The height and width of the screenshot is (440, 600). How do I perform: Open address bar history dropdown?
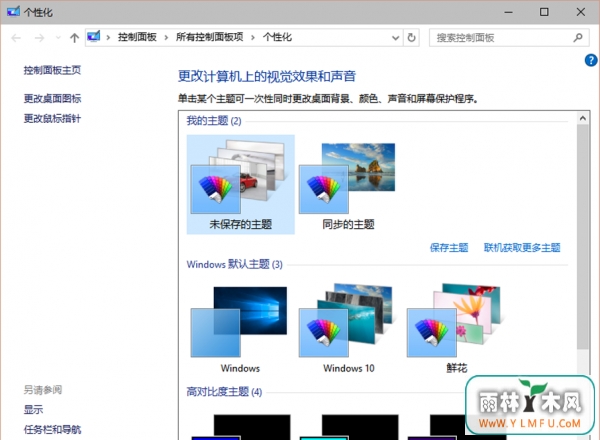click(x=396, y=38)
